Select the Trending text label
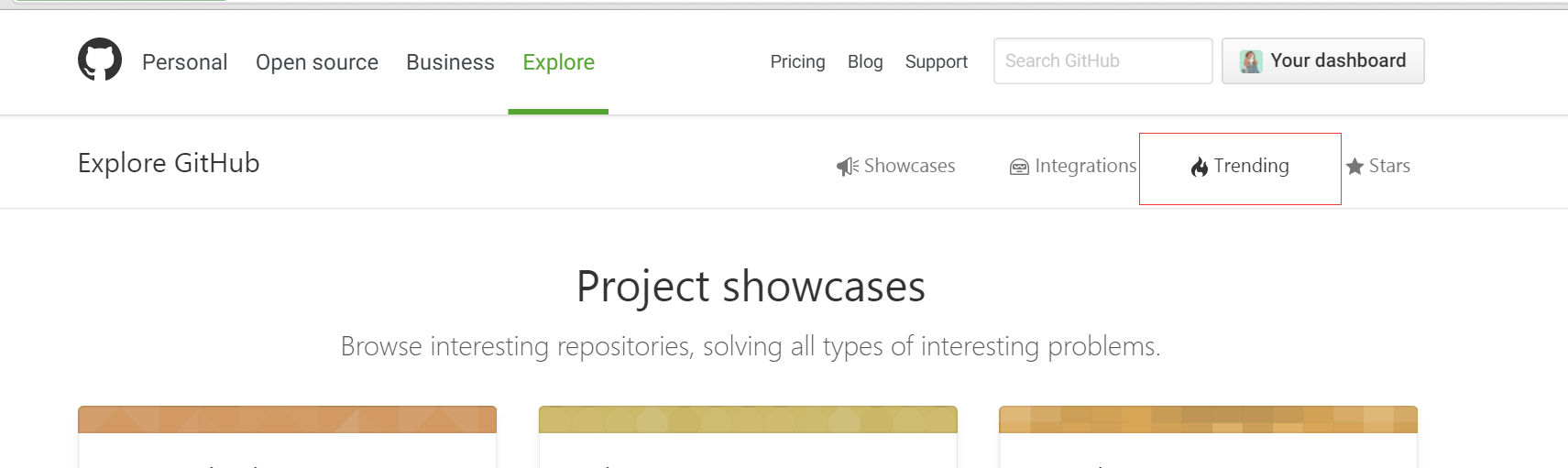 click(x=1251, y=166)
